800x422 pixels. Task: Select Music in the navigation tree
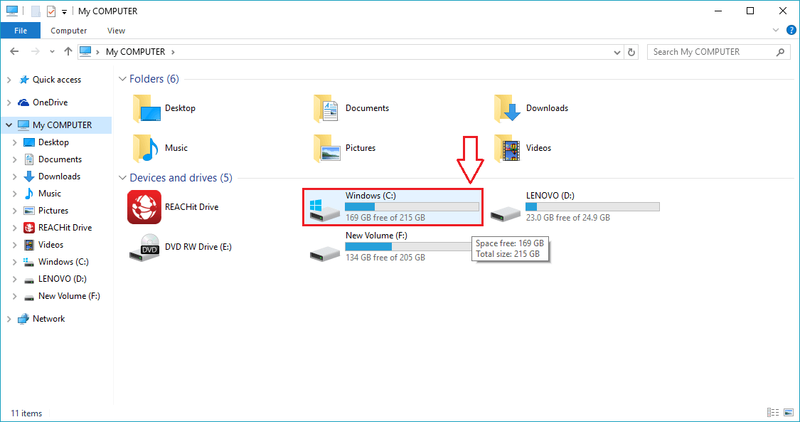(x=49, y=193)
